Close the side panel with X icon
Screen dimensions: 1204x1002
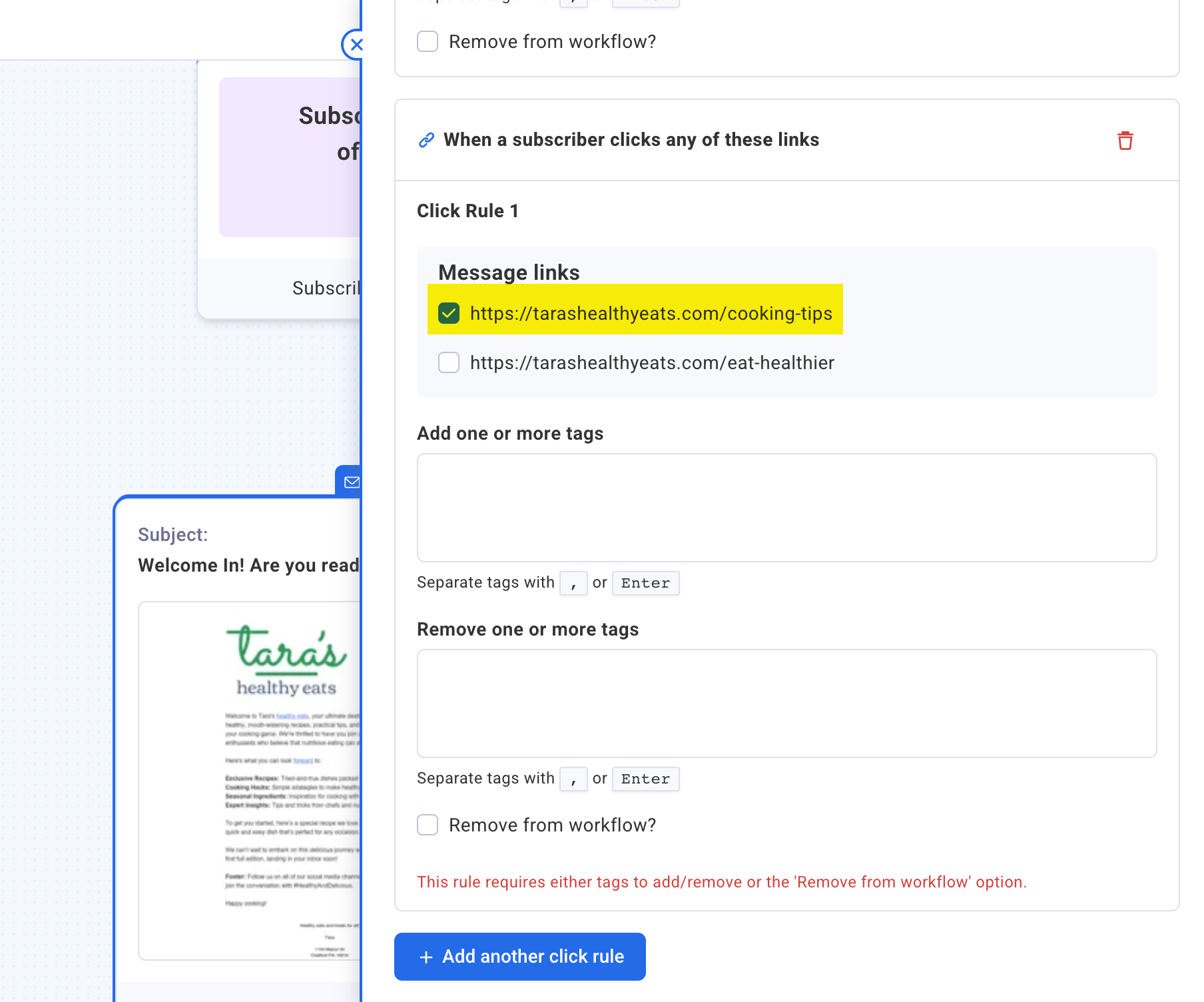(x=355, y=45)
